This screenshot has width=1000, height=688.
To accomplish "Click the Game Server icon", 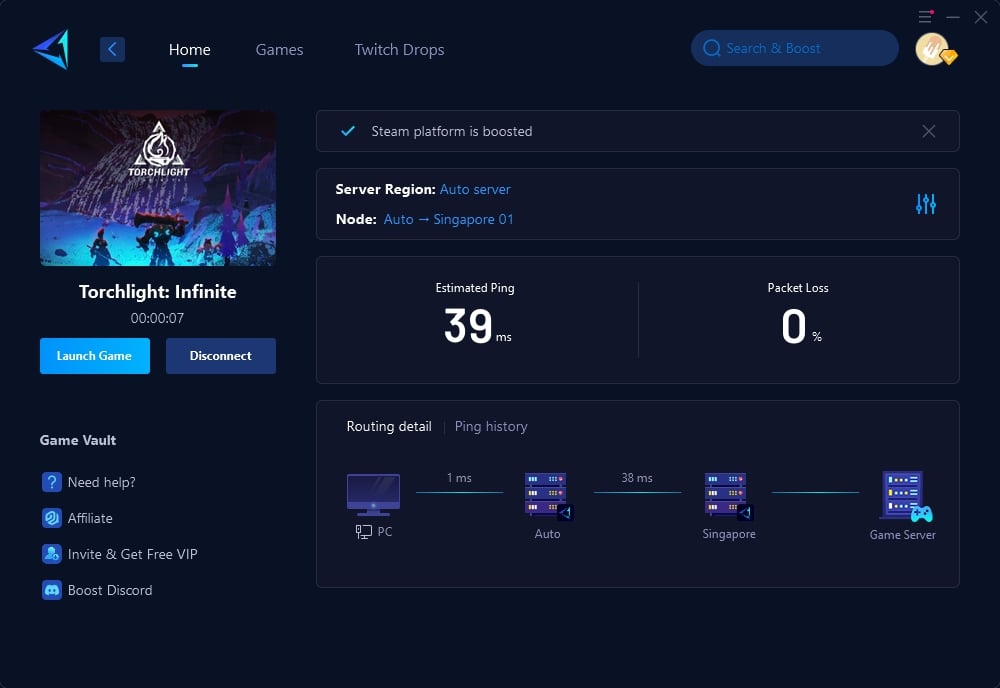I will [906, 497].
